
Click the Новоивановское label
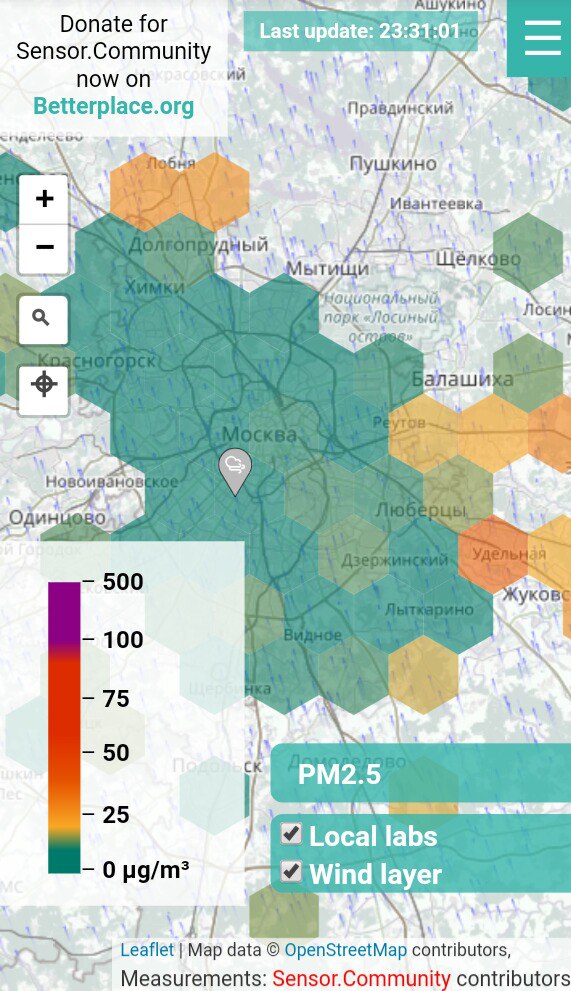[x=112, y=482]
